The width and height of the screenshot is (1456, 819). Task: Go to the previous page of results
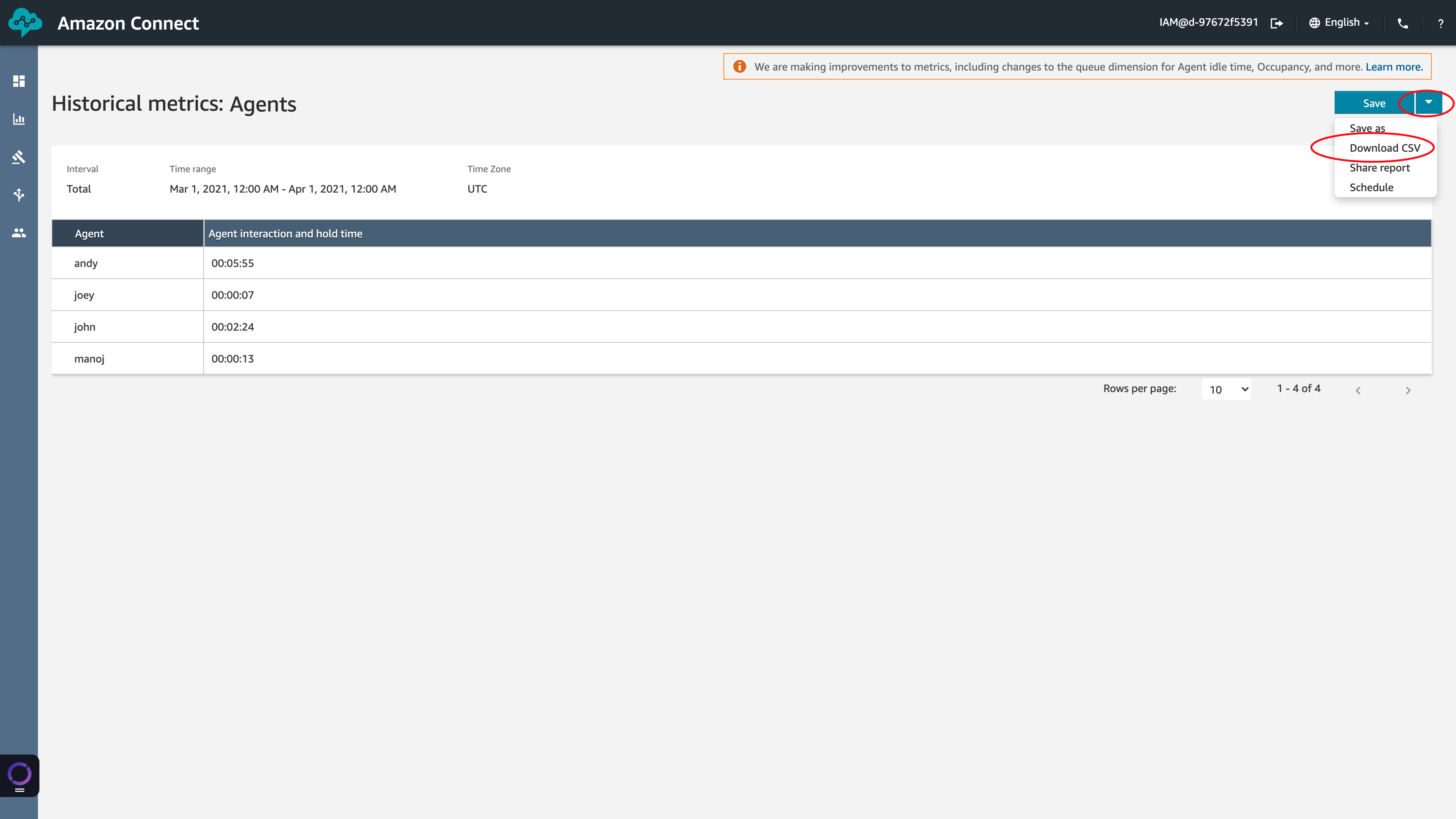[x=1358, y=390]
